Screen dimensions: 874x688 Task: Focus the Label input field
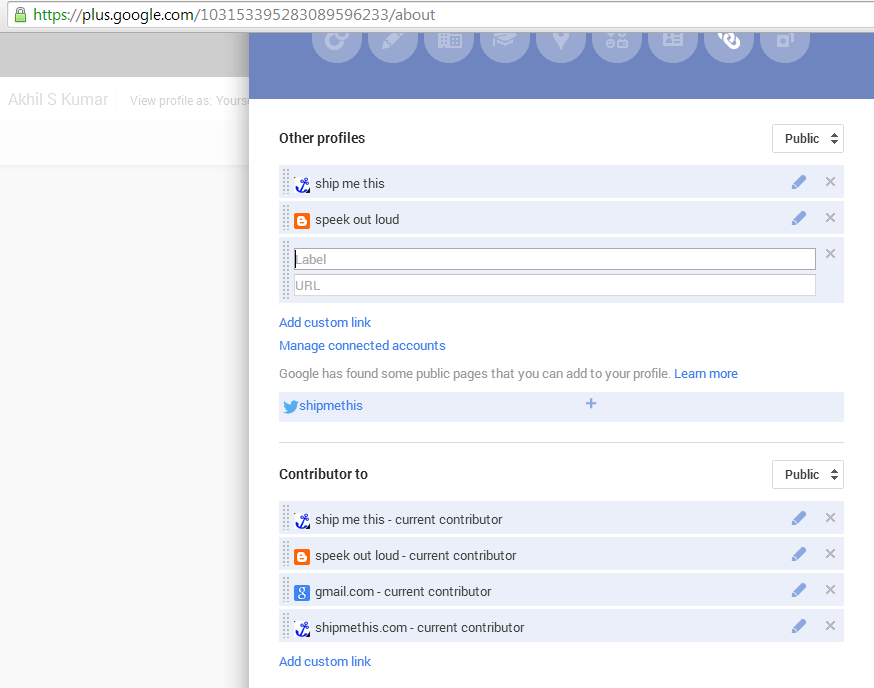[555, 259]
